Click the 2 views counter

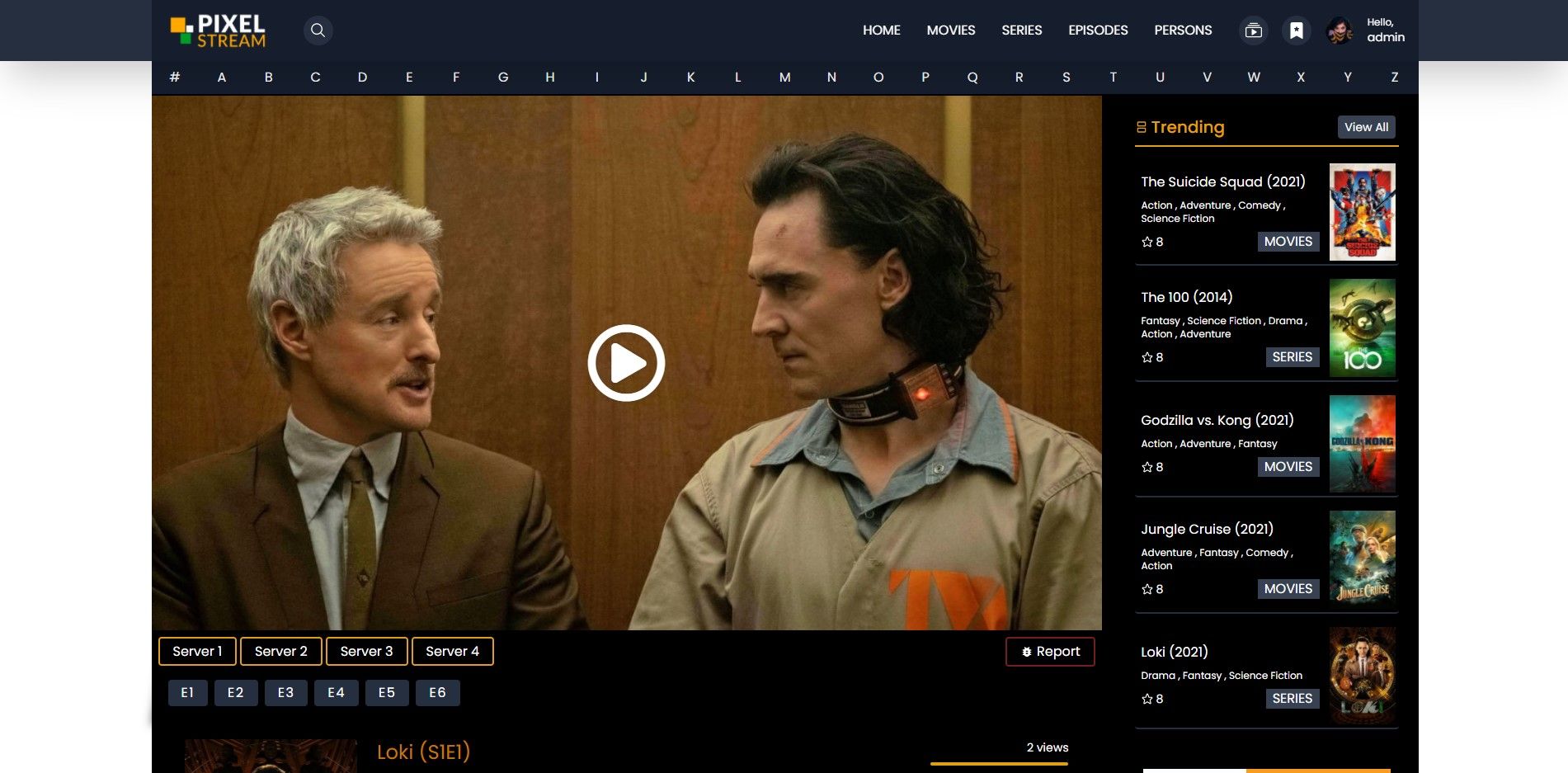1048,747
